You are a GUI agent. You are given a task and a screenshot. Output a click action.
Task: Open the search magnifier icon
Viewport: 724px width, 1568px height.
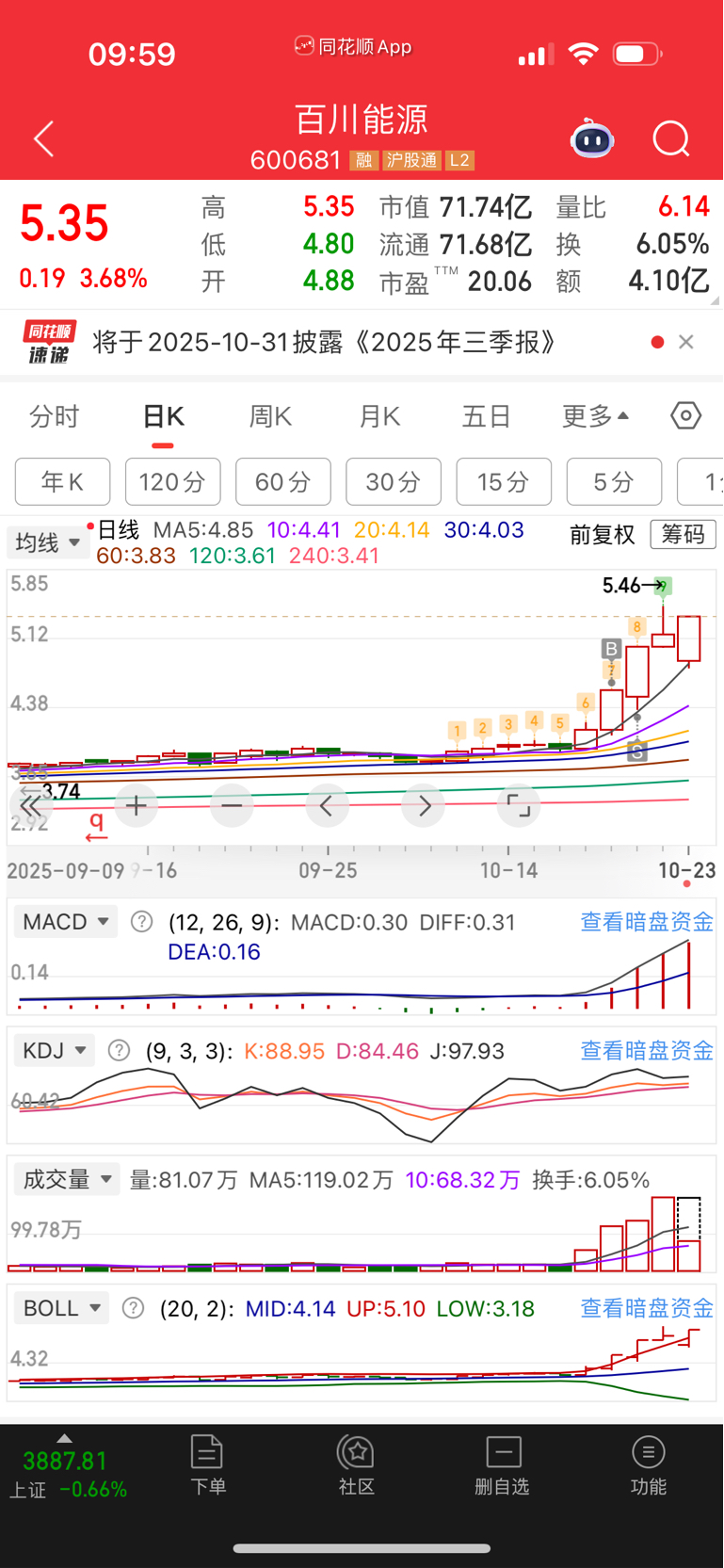(x=671, y=139)
